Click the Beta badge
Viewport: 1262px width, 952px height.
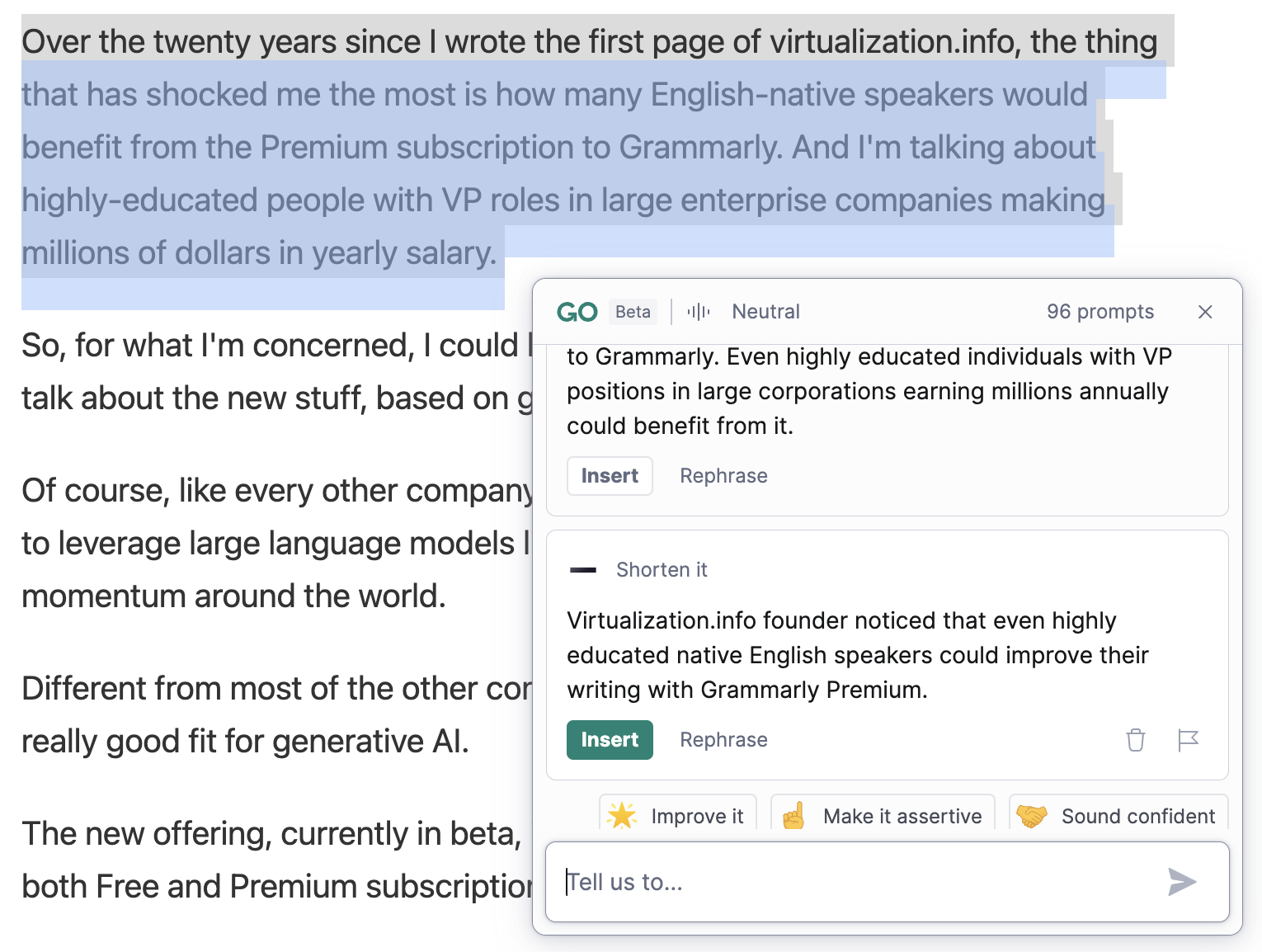coord(633,312)
